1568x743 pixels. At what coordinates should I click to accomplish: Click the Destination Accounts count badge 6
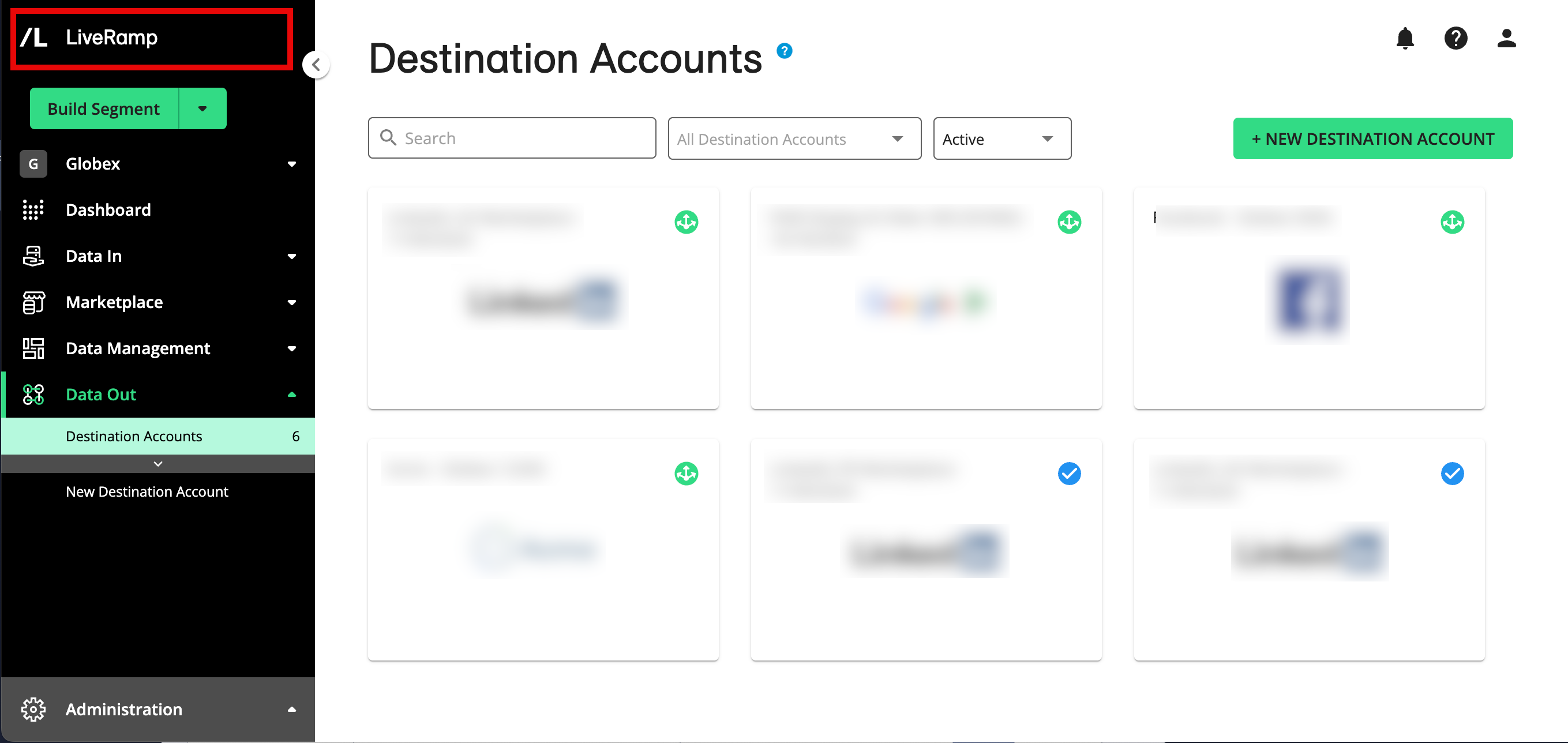tap(296, 436)
